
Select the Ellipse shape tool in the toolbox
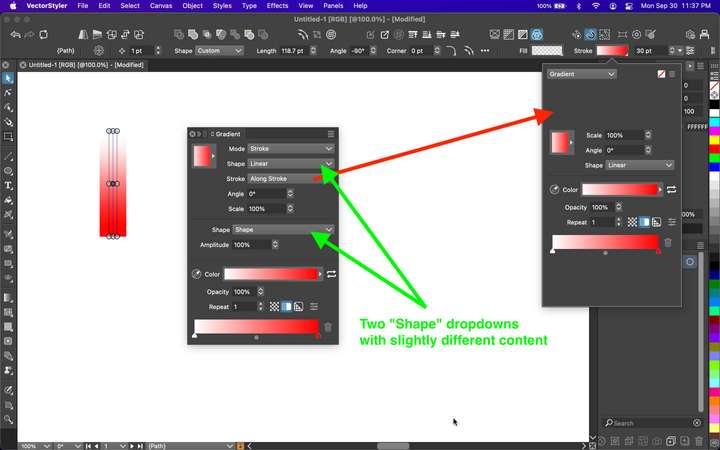(8, 171)
